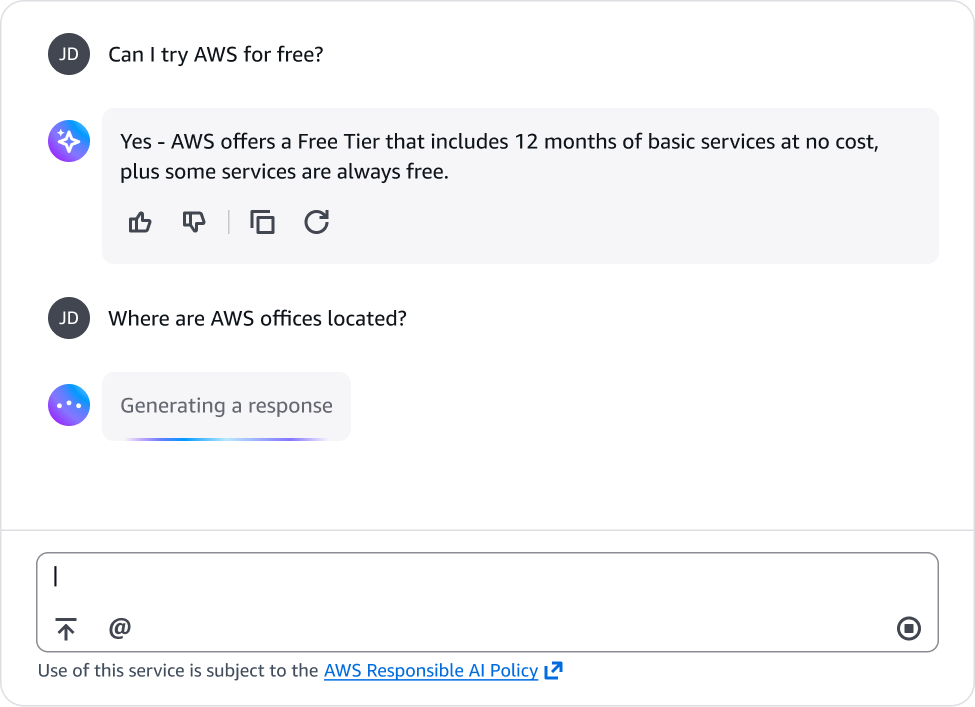
Task: Click the "Generating a response" bubble
Action: point(226,406)
